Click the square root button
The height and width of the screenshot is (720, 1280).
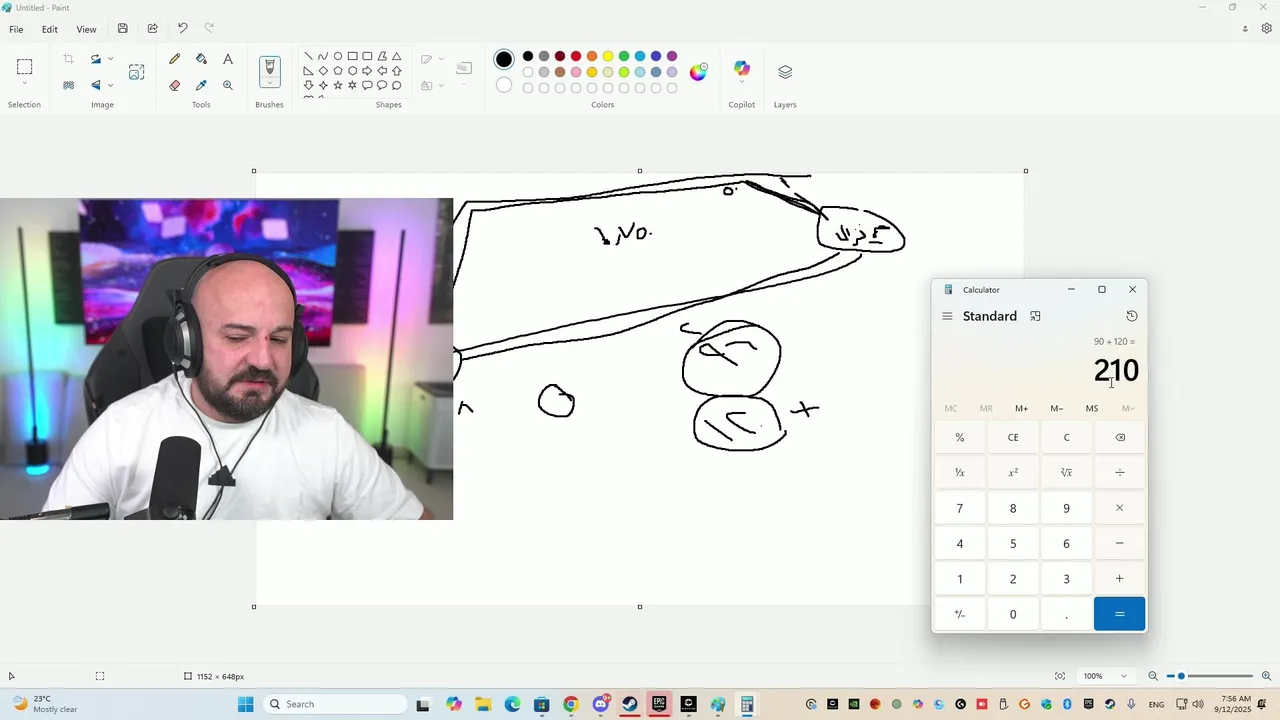click(x=1066, y=472)
